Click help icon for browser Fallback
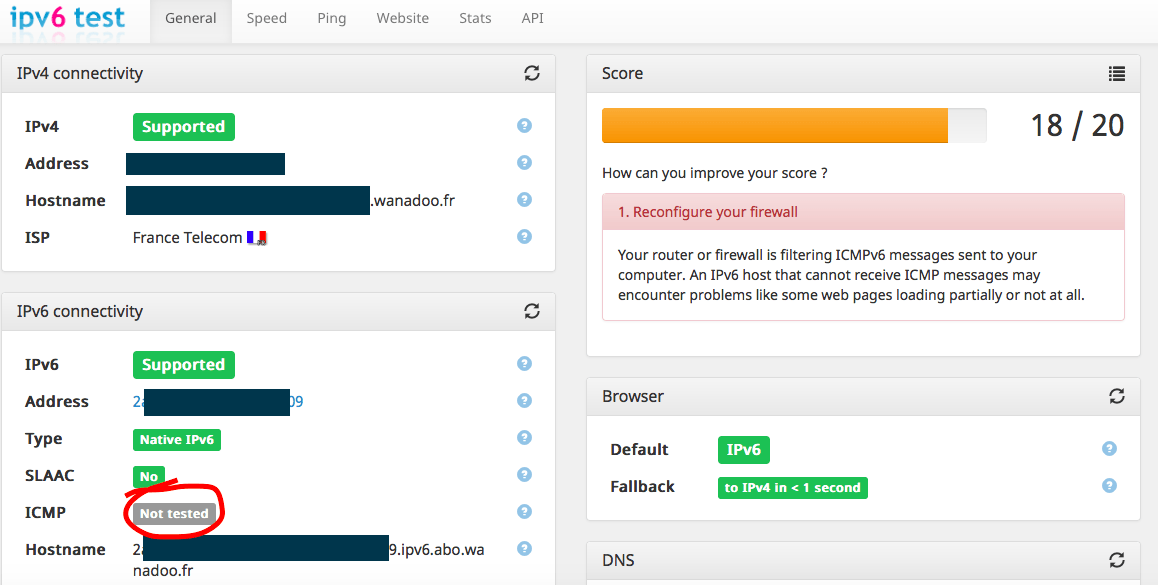This screenshot has height=585, width=1158. [x=1109, y=486]
